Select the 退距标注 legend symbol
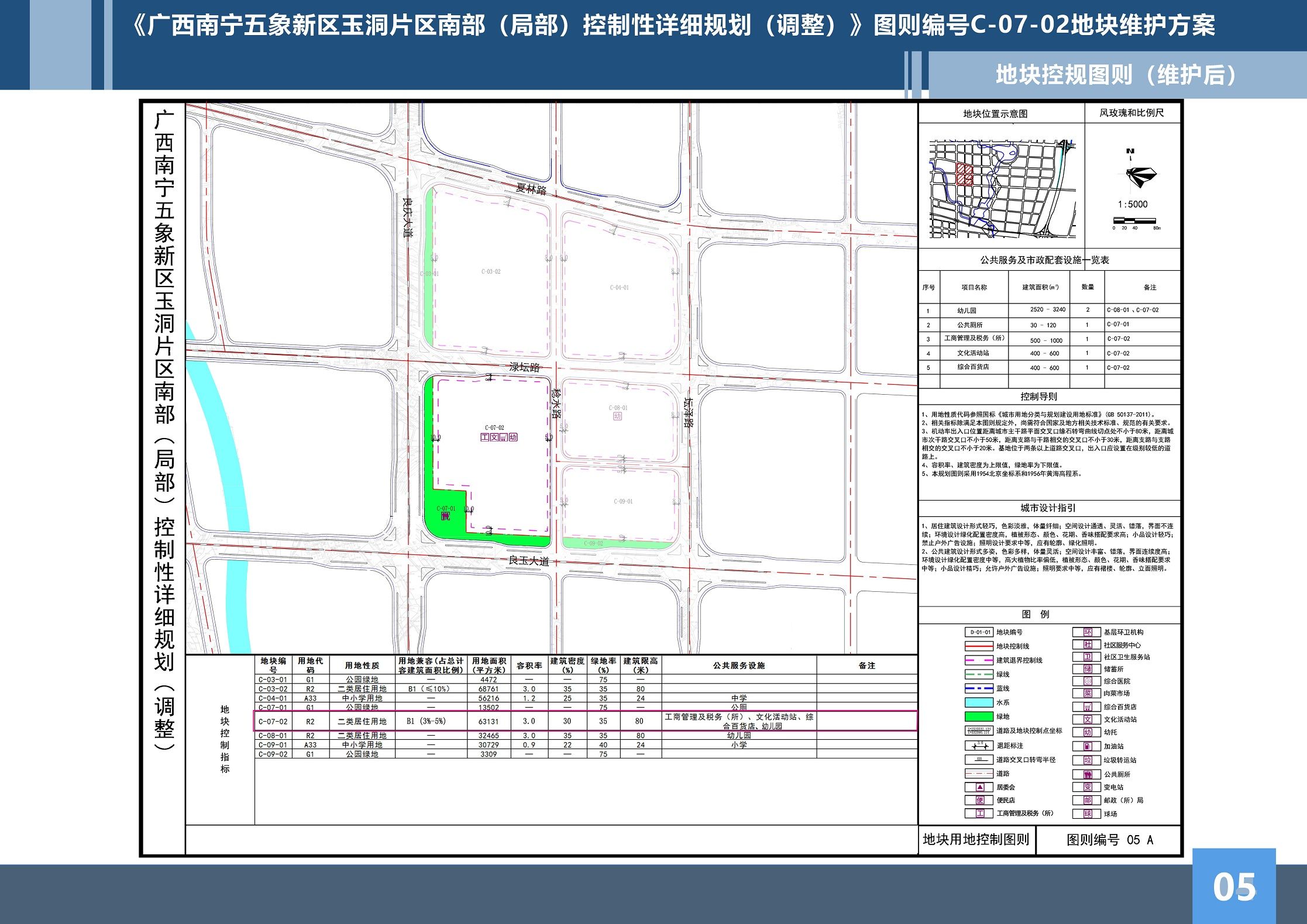Screen dimensions: 1307x924 [x=979, y=746]
